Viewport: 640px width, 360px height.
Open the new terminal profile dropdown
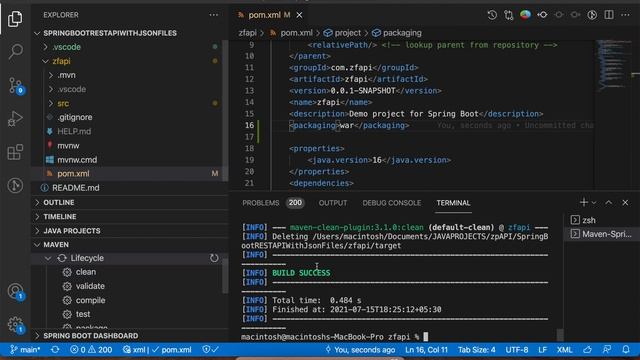click(x=594, y=202)
